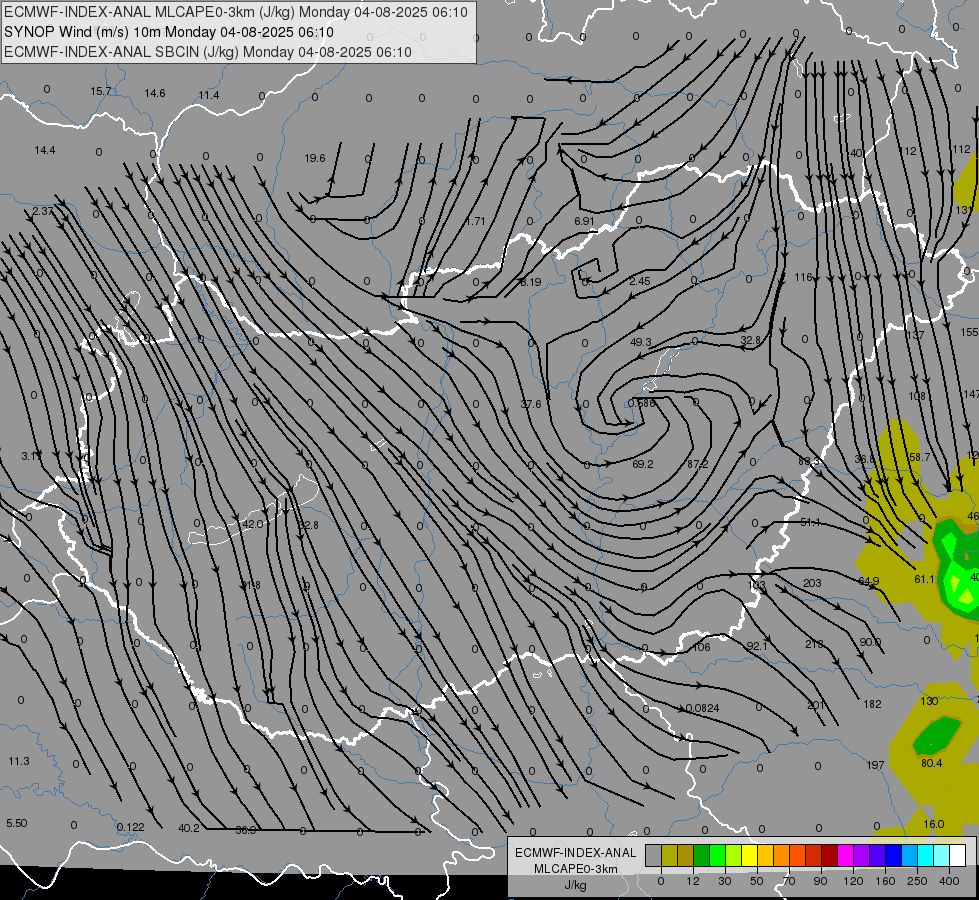
Task: Click the 201 map value
Action: tap(816, 705)
